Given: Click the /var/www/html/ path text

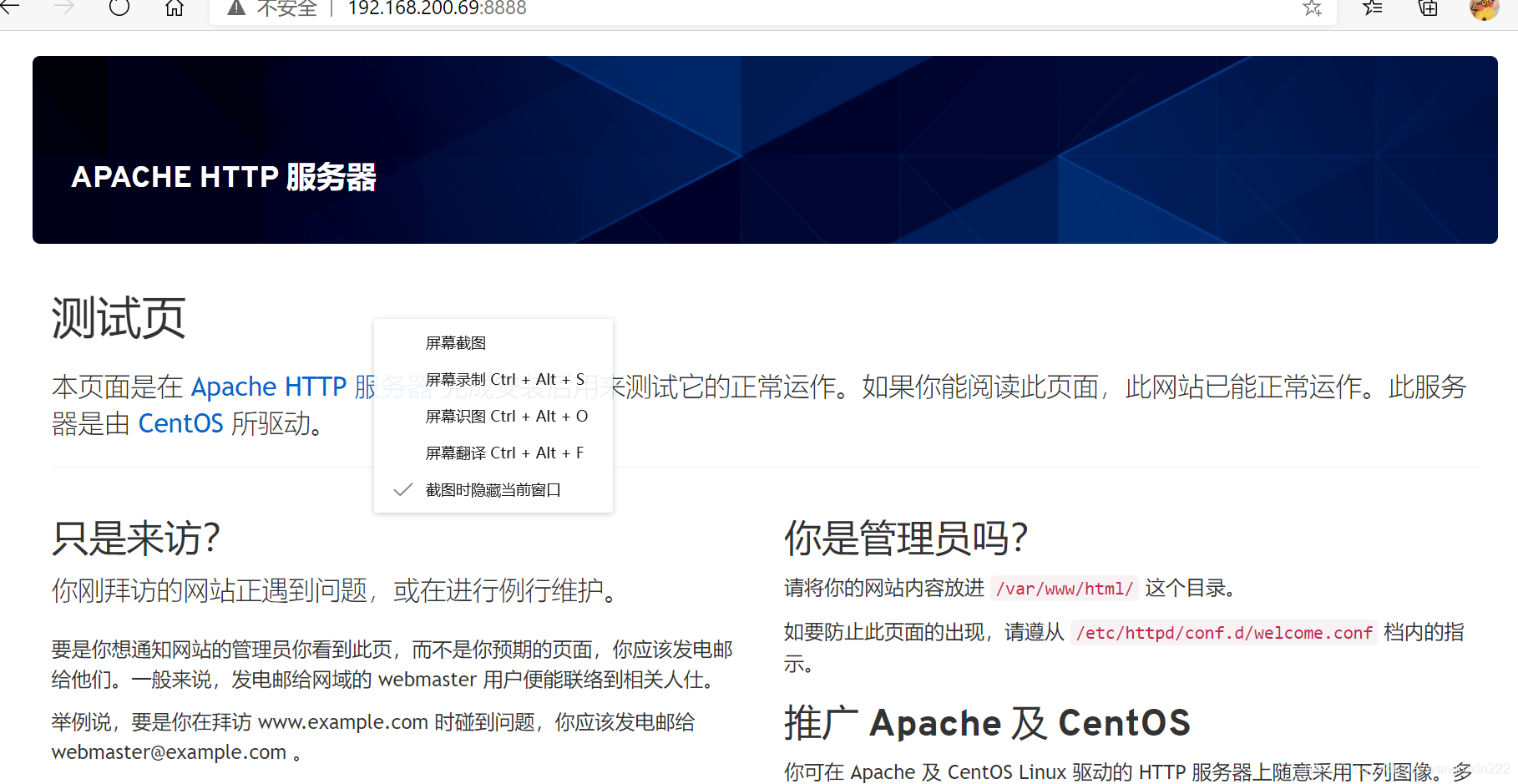Looking at the screenshot, I should pos(1065,589).
